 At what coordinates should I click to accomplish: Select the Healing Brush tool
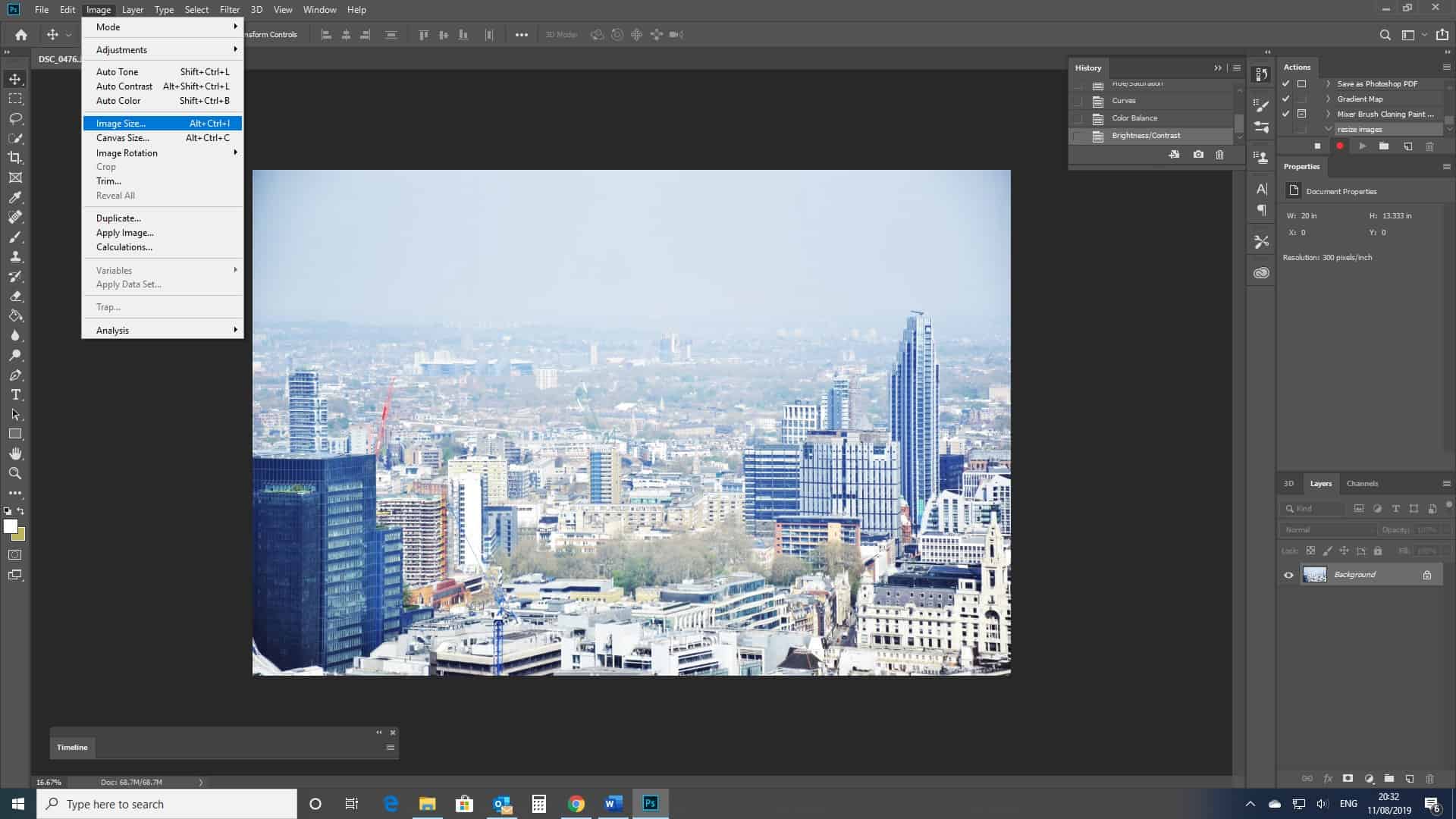coord(15,217)
